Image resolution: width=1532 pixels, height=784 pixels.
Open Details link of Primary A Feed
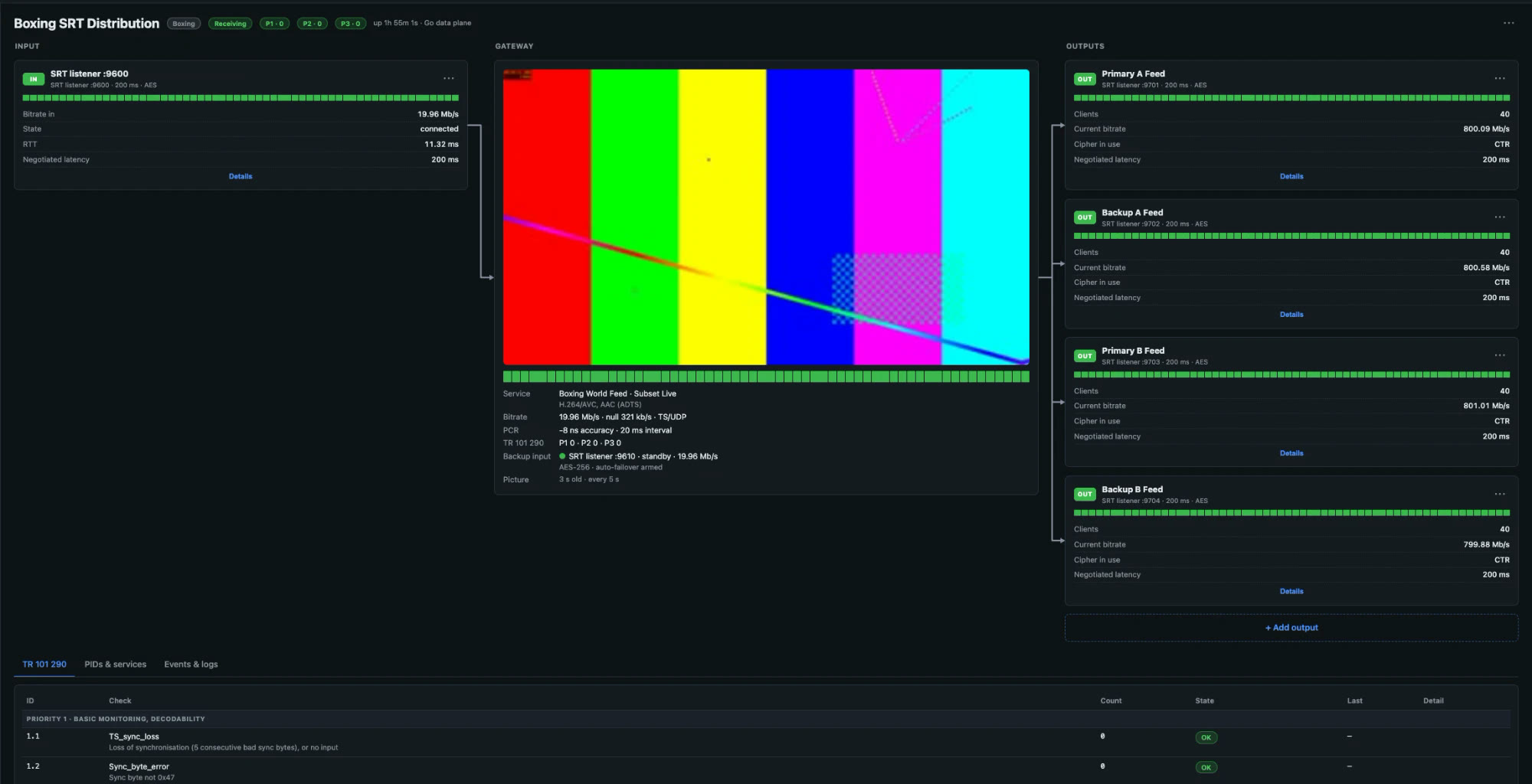[1291, 176]
